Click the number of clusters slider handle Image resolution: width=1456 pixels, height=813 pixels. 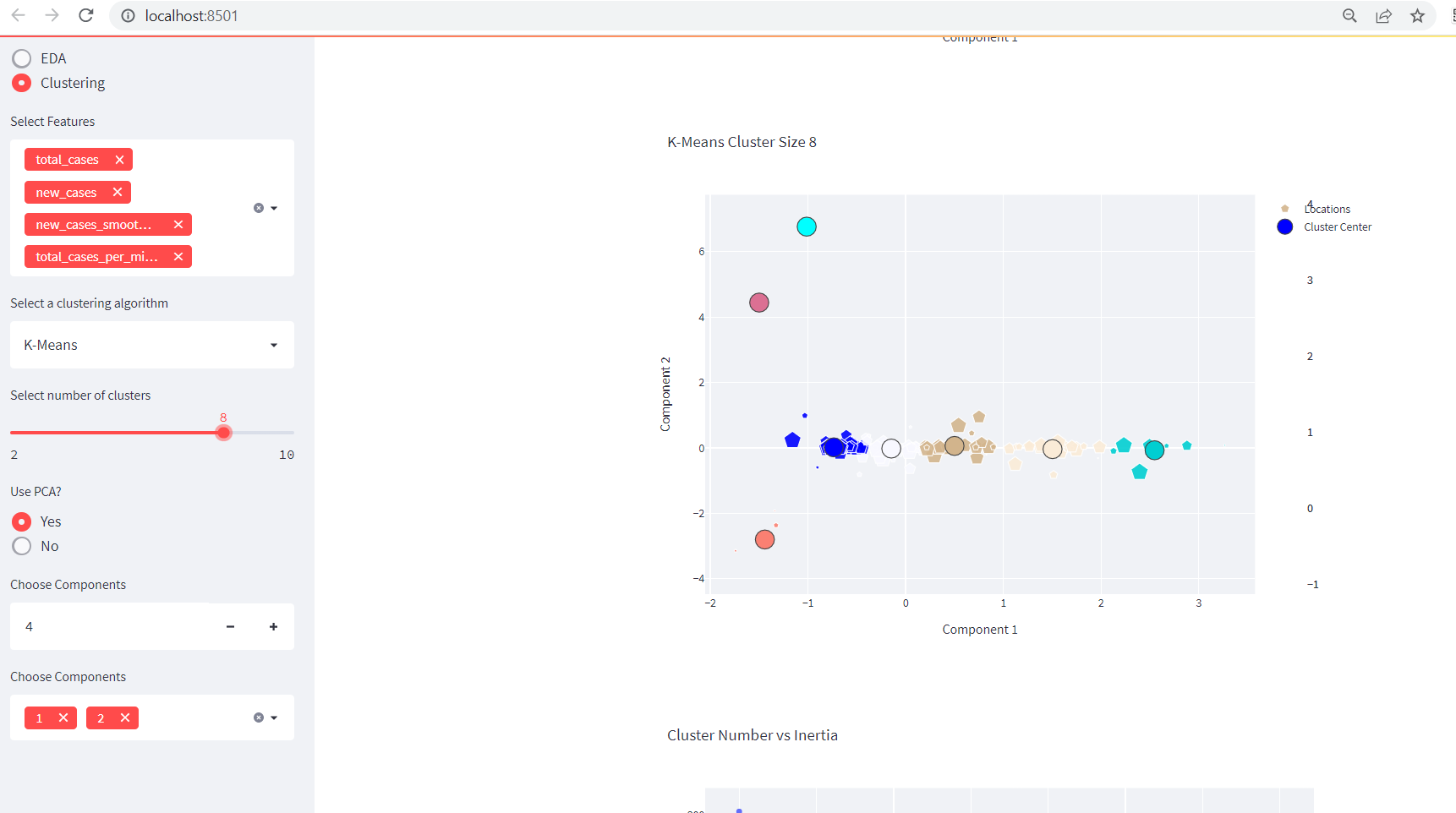tap(223, 433)
